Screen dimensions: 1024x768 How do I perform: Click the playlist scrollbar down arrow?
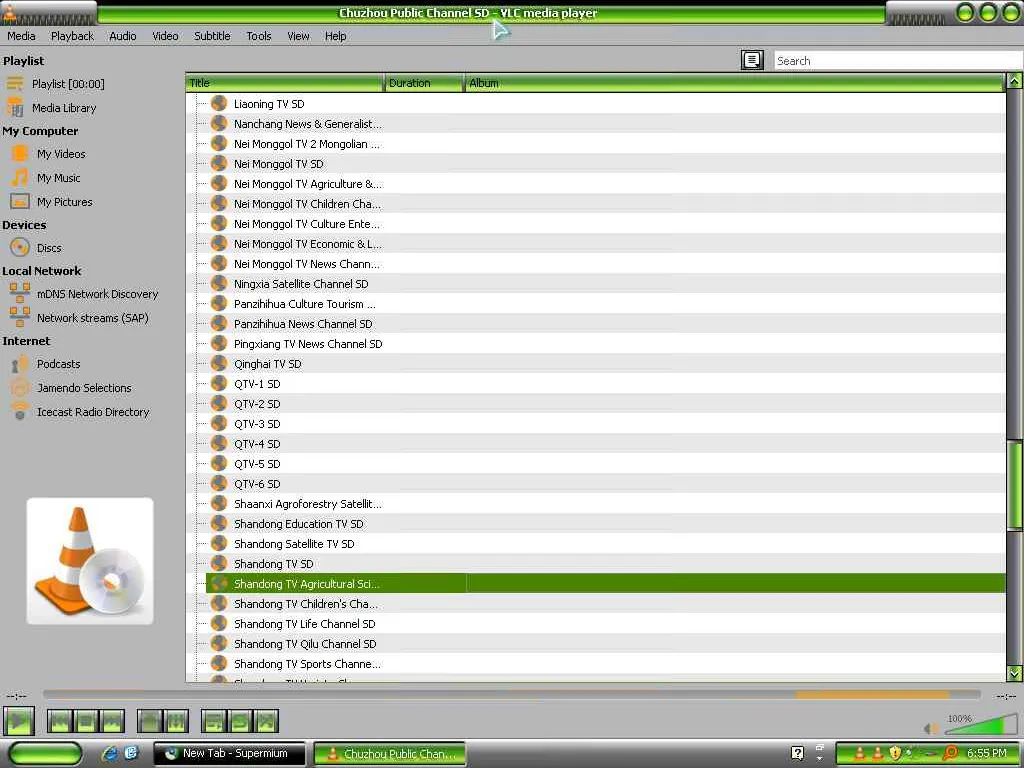pyautogui.click(x=1014, y=673)
